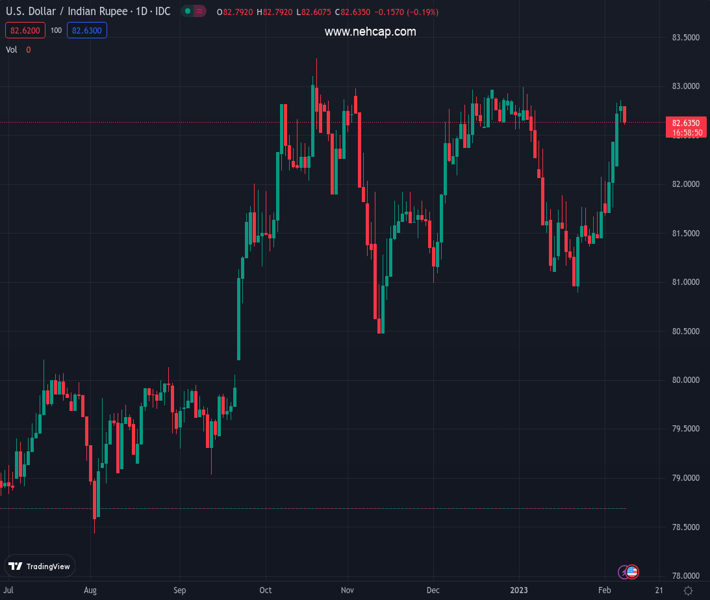Click the Oct label on time axis

(x=265, y=591)
